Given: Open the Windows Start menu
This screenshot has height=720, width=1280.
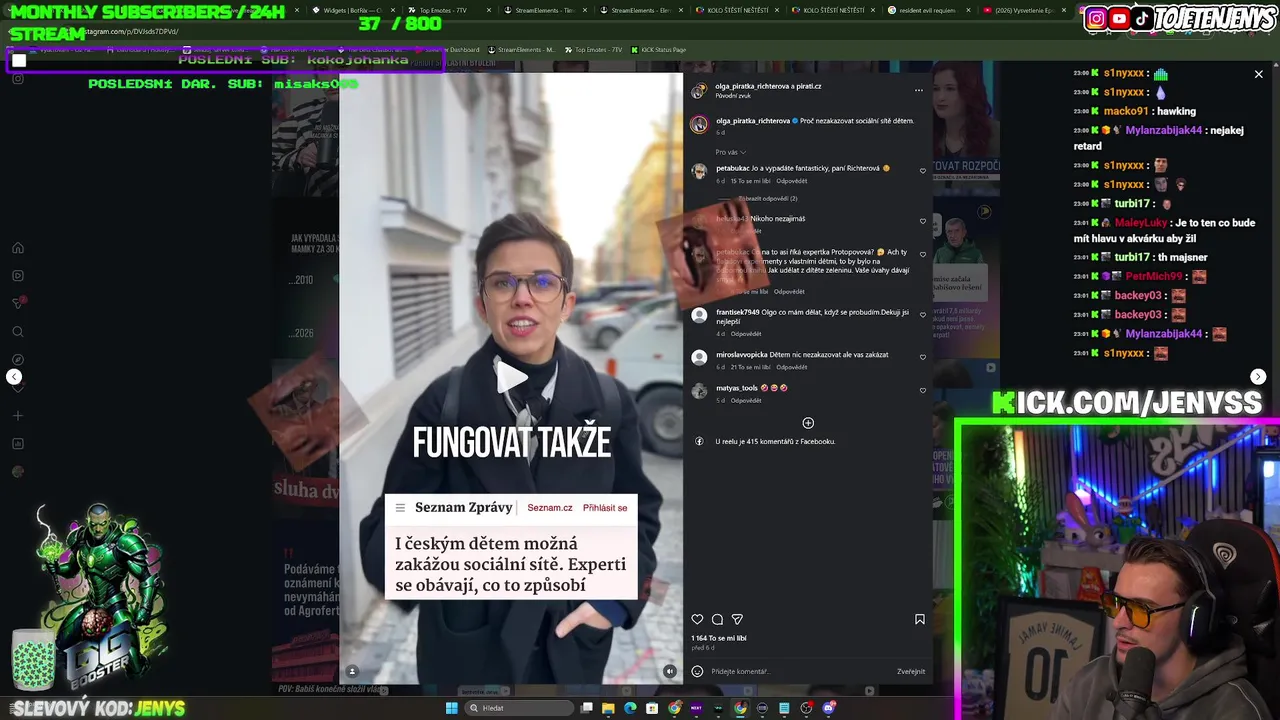Looking at the screenshot, I should pos(451,708).
